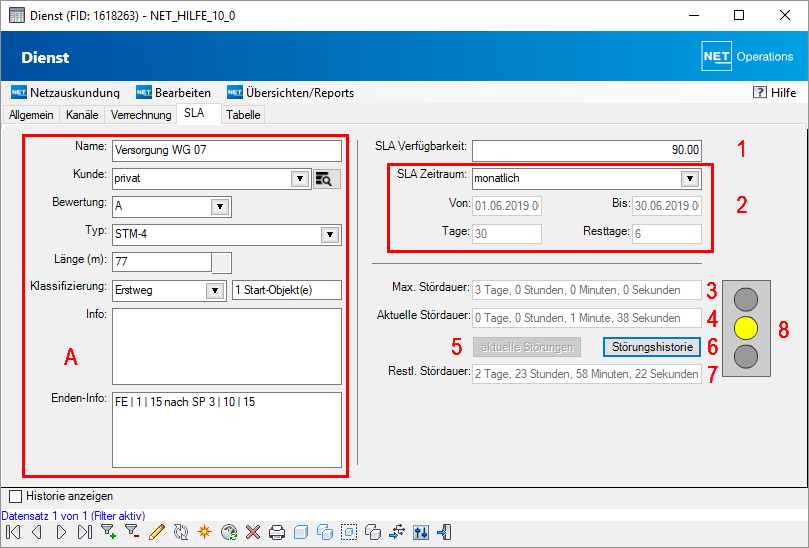Click Länge (m) input field
Image resolution: width=809 pixels, height=548 pixels.
[x=161, y=262]
